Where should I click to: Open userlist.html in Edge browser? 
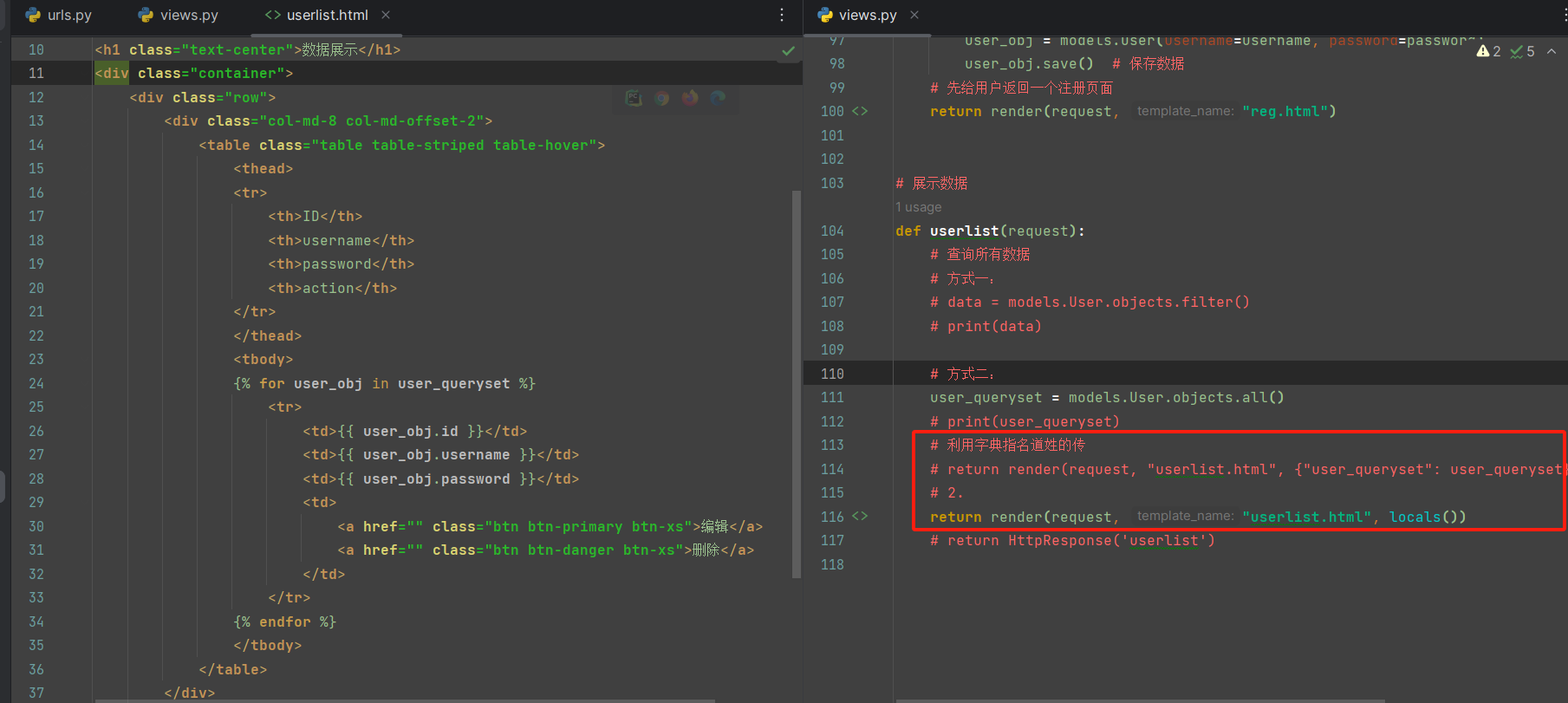coord(718,98)
